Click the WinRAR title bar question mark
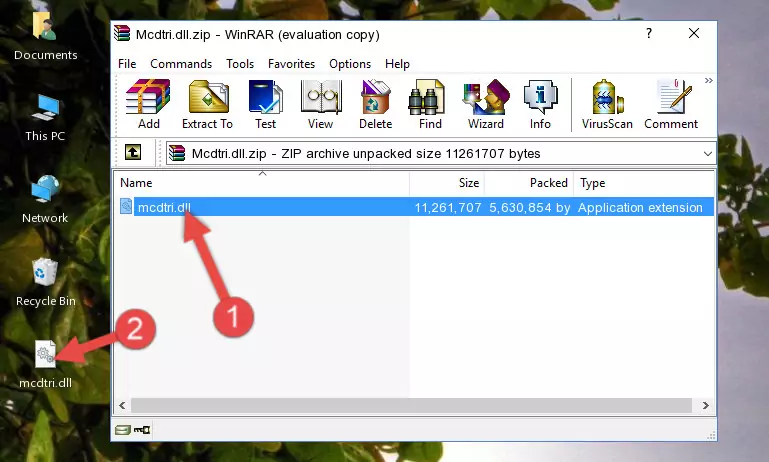769x462 pixels. click(x=649, y=33)
